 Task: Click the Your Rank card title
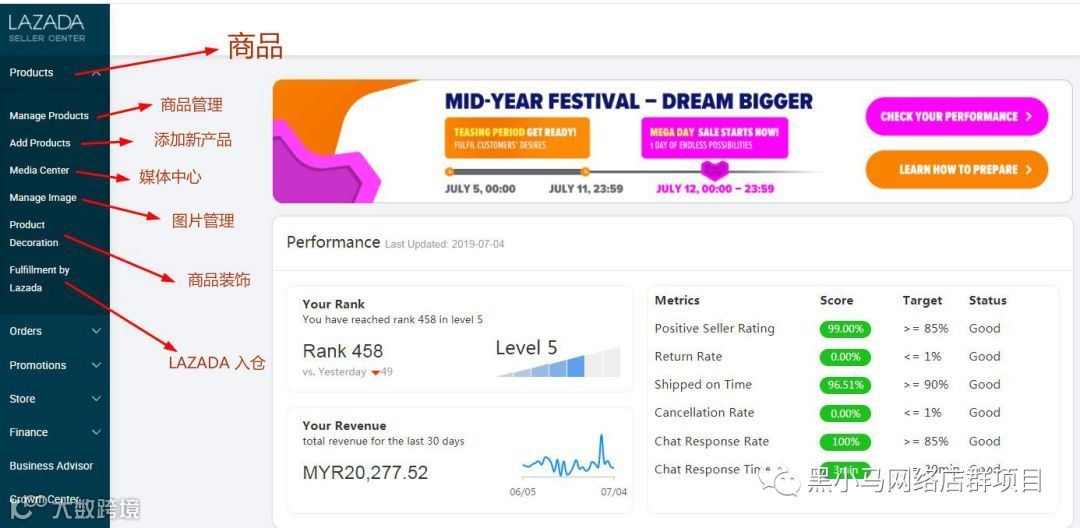pyautogui.click(x=333, y=304)
